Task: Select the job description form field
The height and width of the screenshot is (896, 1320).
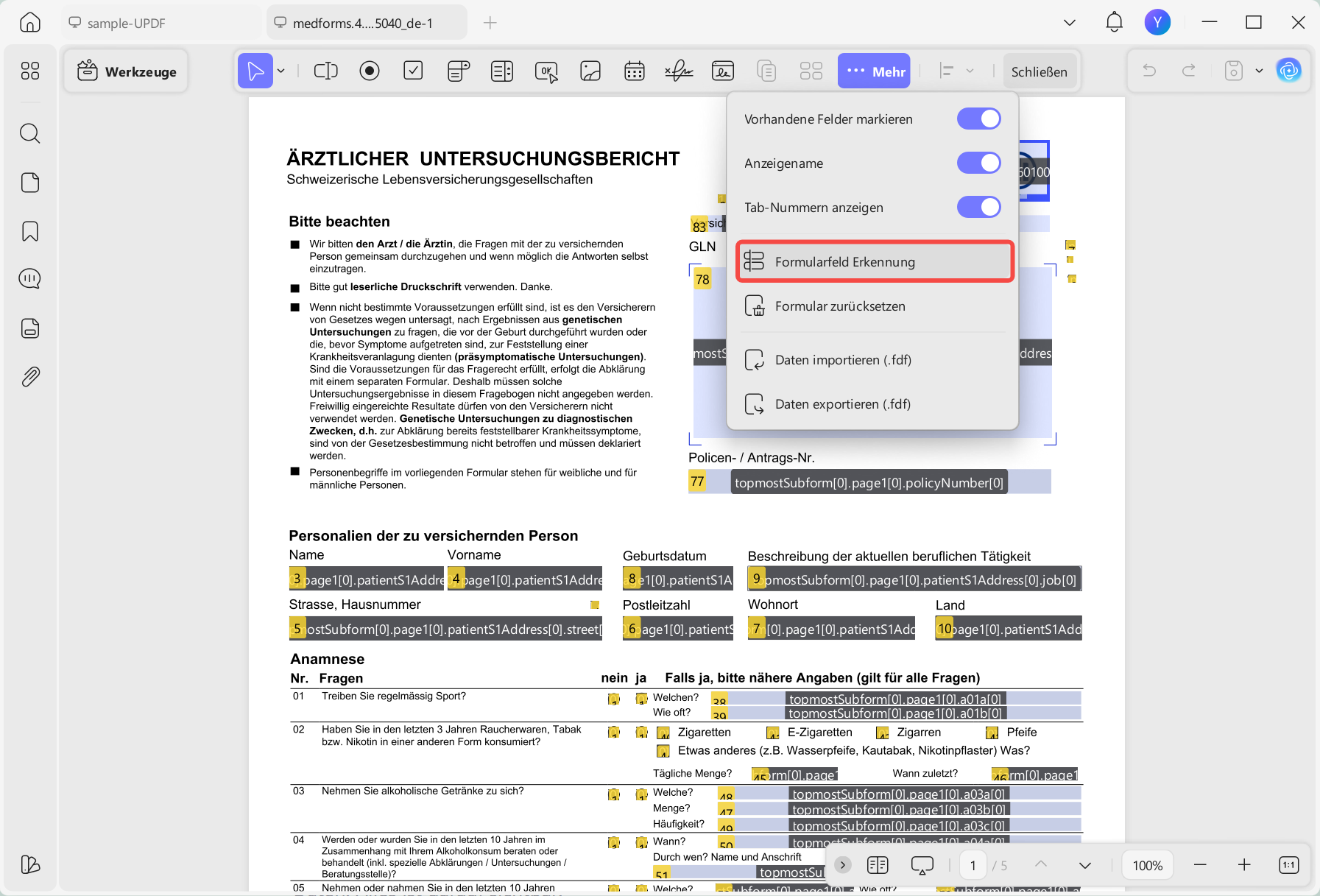Action: [x=914, y=579]
